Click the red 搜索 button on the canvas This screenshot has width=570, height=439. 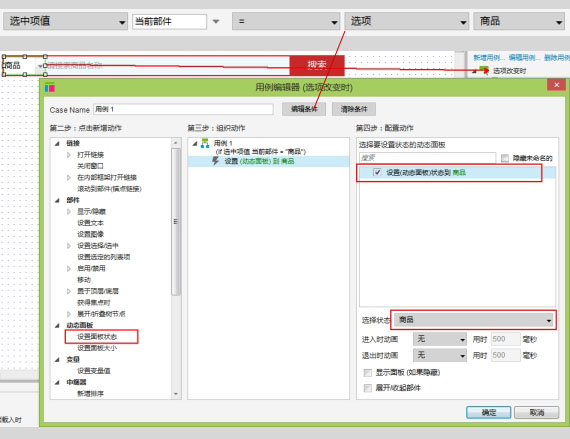point(317,65)
